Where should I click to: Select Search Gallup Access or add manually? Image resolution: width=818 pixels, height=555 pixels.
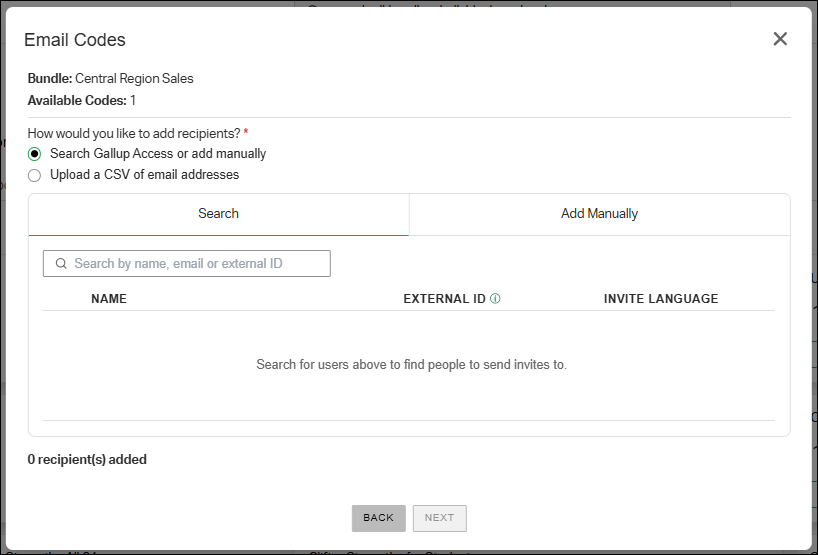pos(34,154)
